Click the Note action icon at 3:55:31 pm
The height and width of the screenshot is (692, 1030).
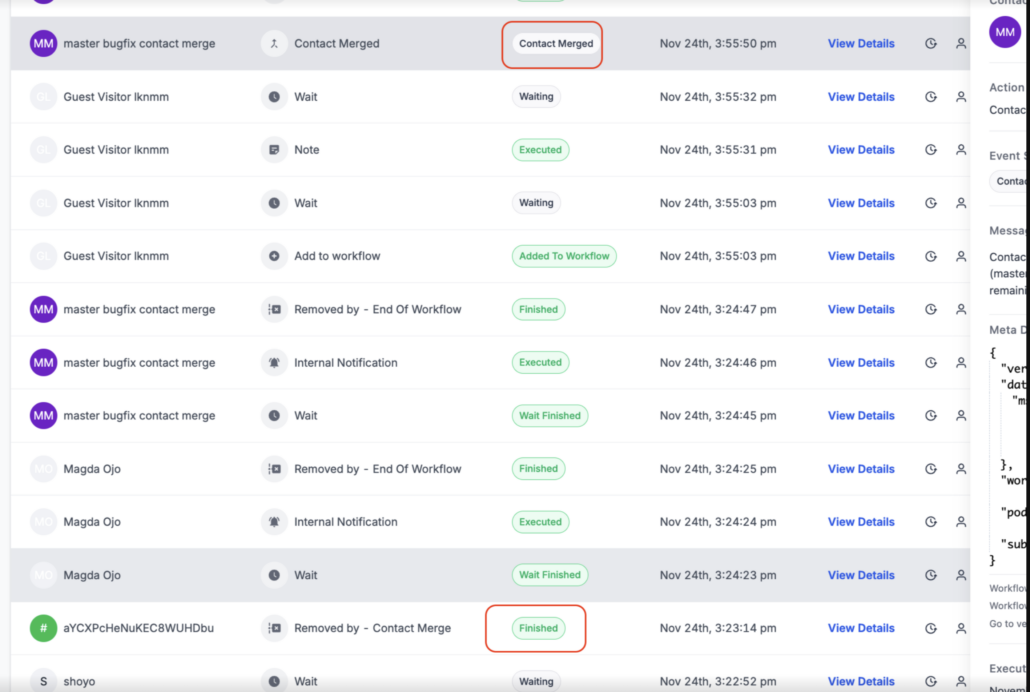[274, 150]
